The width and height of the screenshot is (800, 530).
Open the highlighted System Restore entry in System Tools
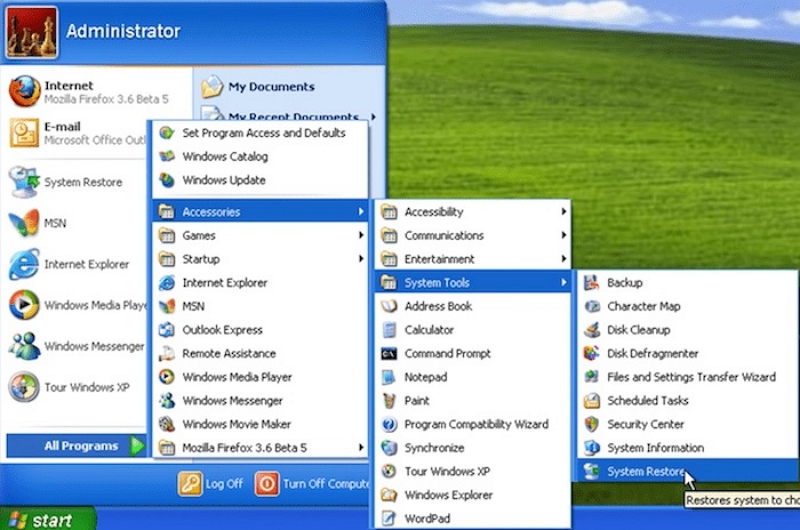click(687, 471)
